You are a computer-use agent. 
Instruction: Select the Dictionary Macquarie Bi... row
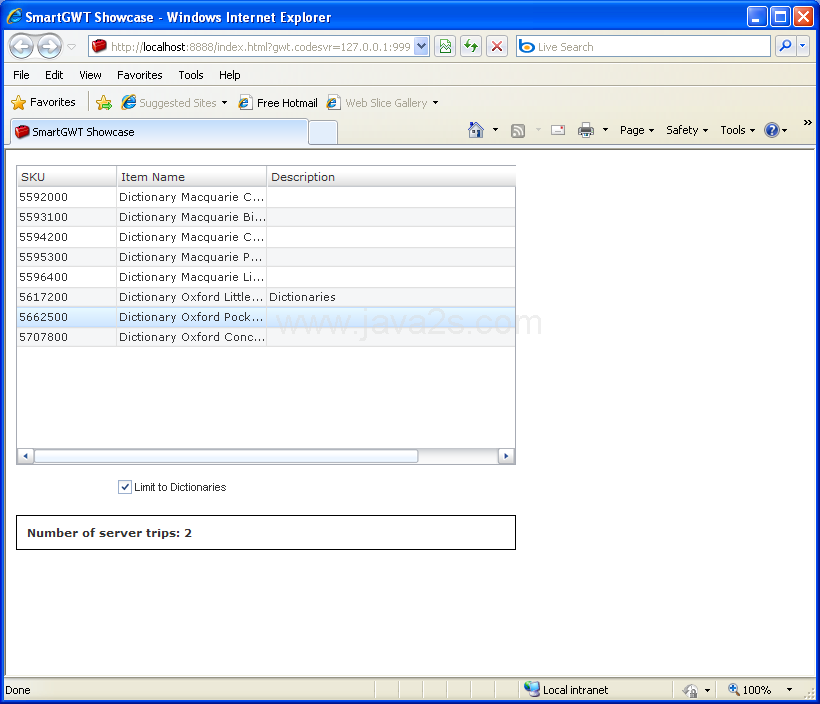[x=266, y=217]
